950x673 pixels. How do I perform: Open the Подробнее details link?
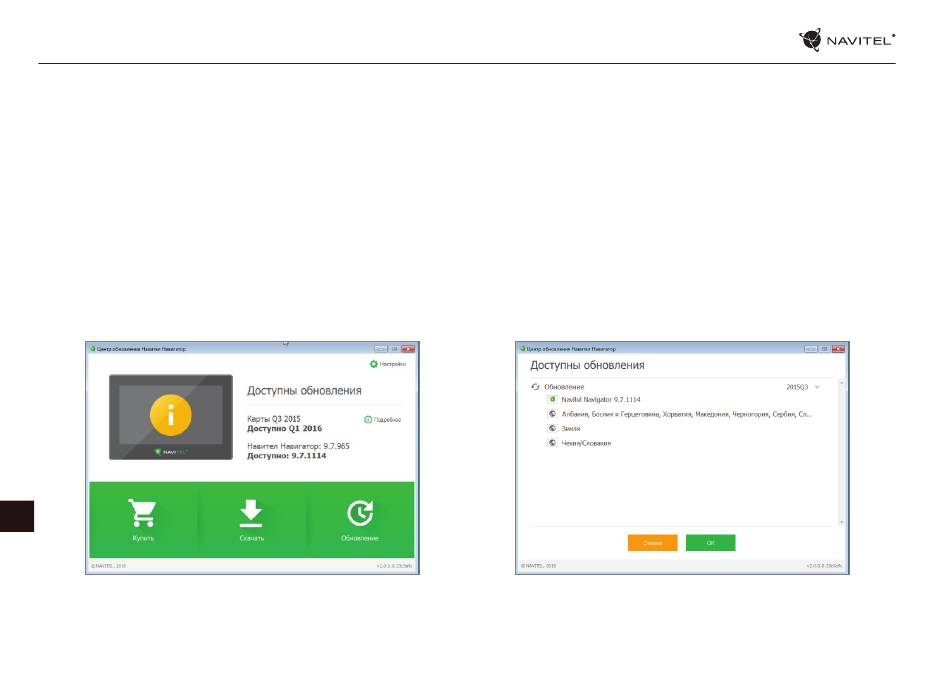click(382, 420)
